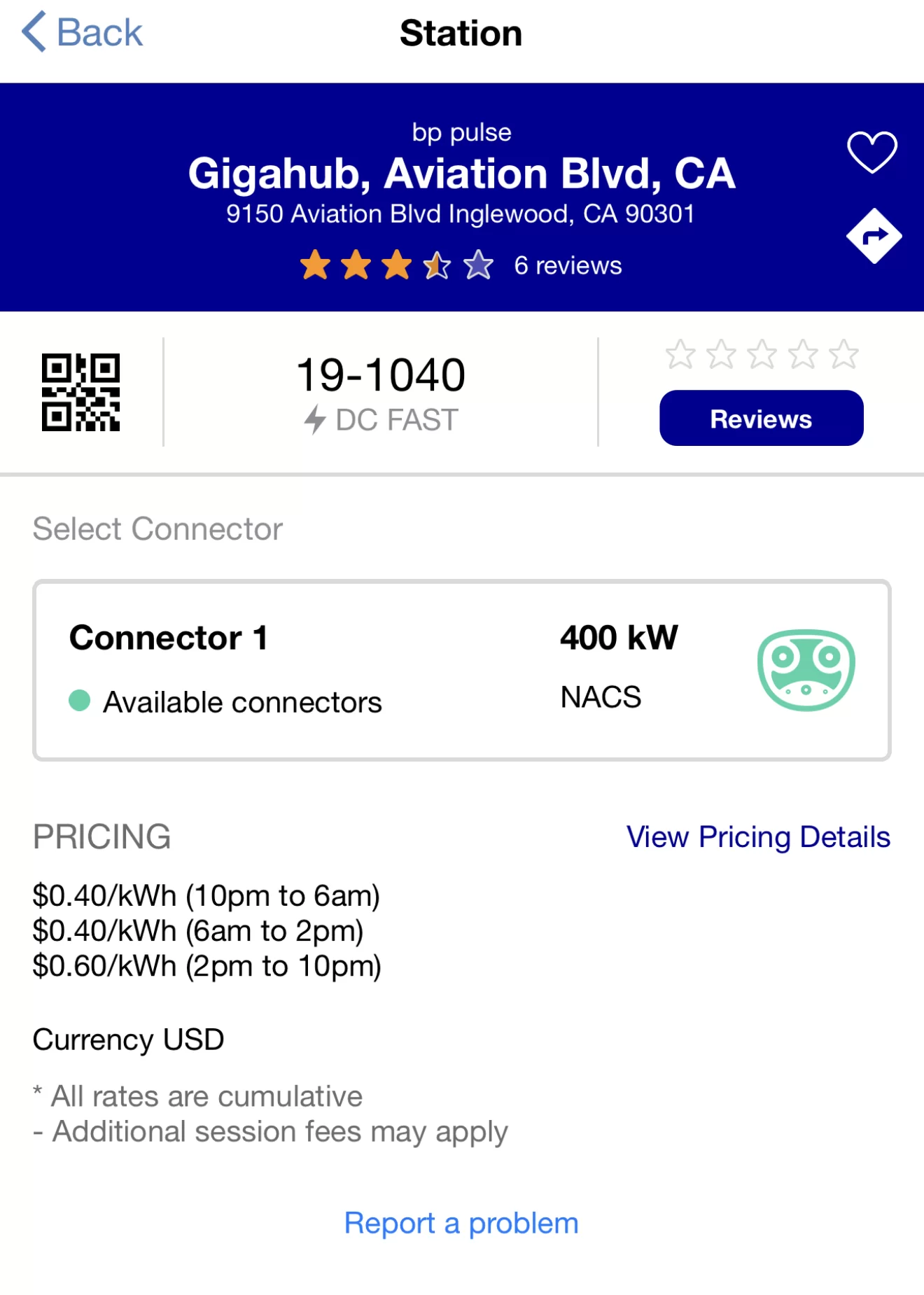Tap charger ID 19-1040
Screen dimensions: 924x1295
coord(381,374)
